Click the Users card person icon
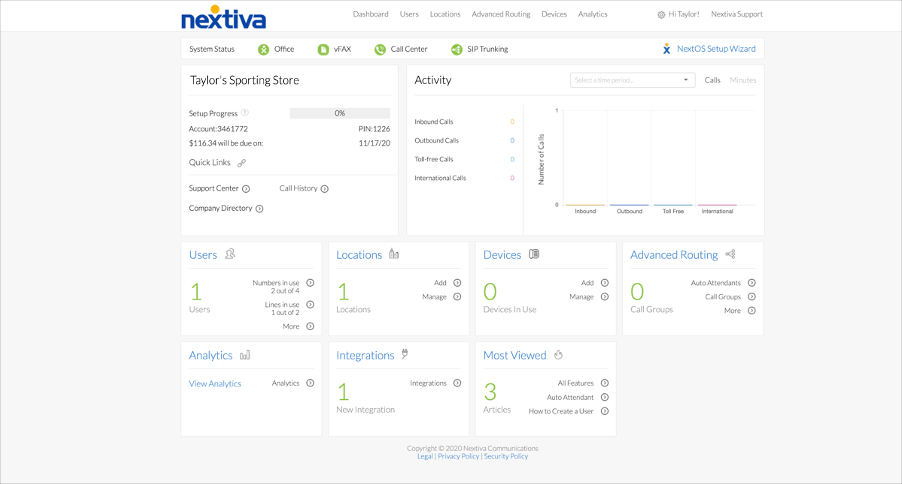The width and height of the screenshot is (902, 484). click(x=230, y=254)
